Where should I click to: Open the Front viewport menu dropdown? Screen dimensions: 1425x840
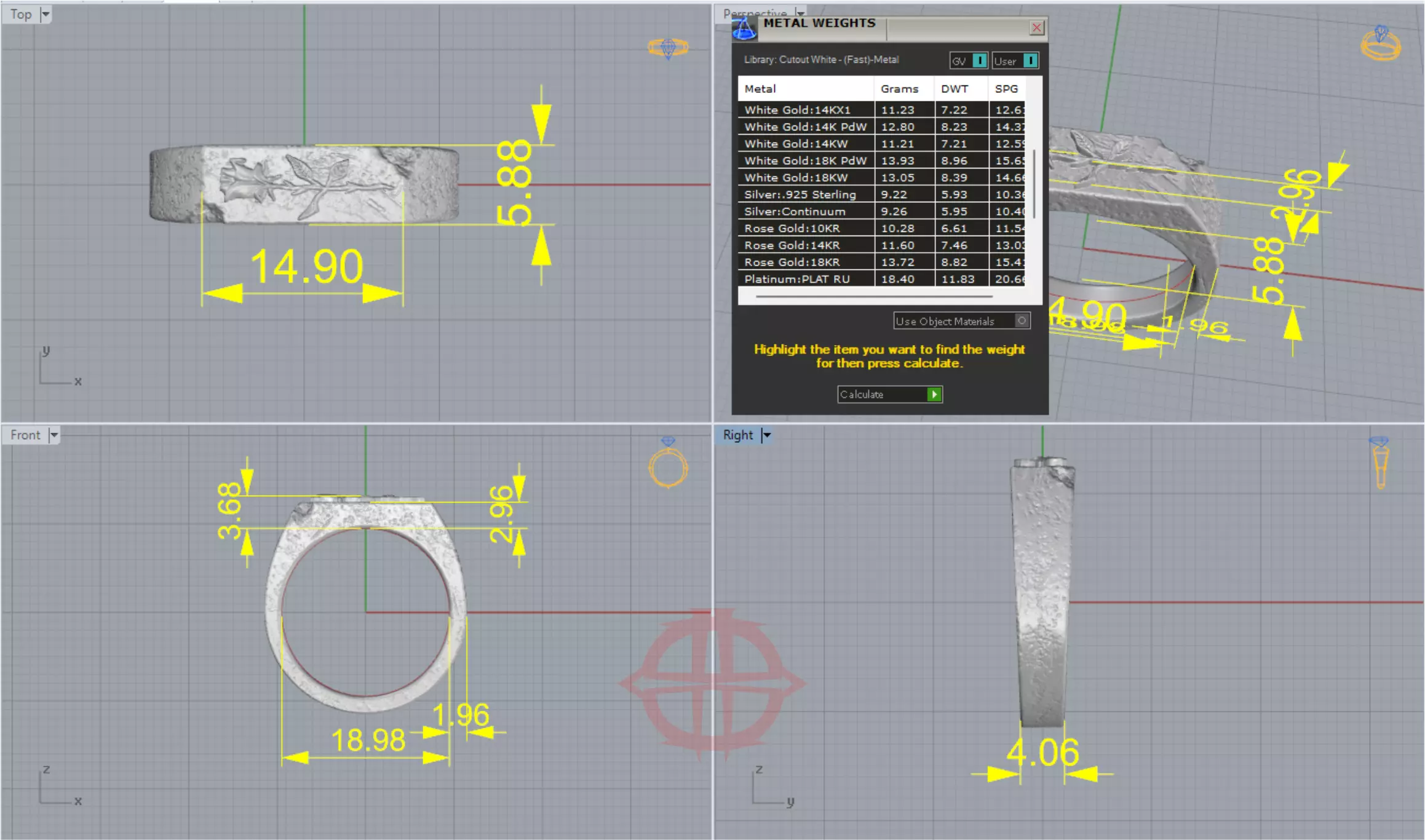(54, 435)
